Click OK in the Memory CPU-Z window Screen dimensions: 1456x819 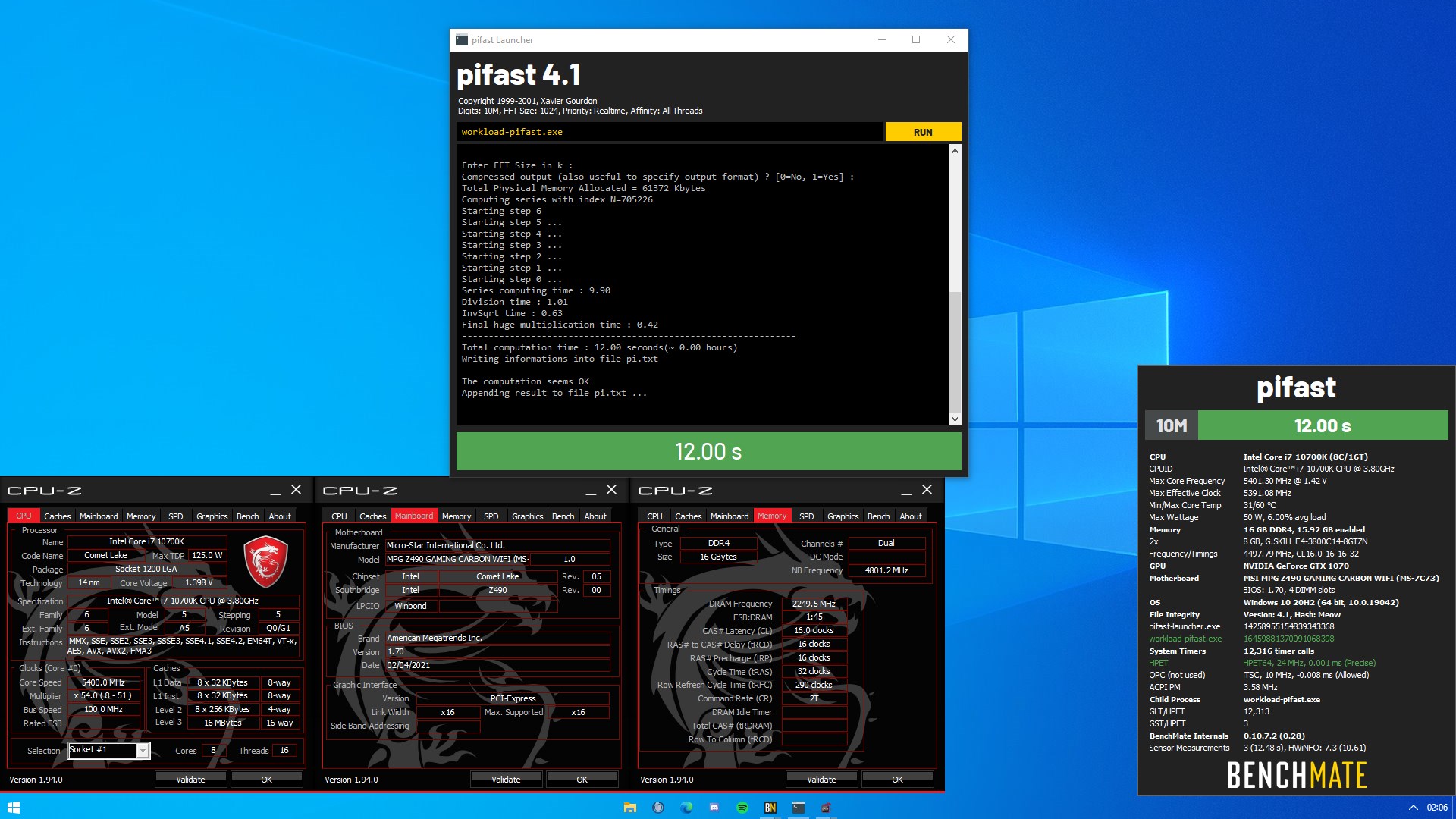click(x=898, y=780)
